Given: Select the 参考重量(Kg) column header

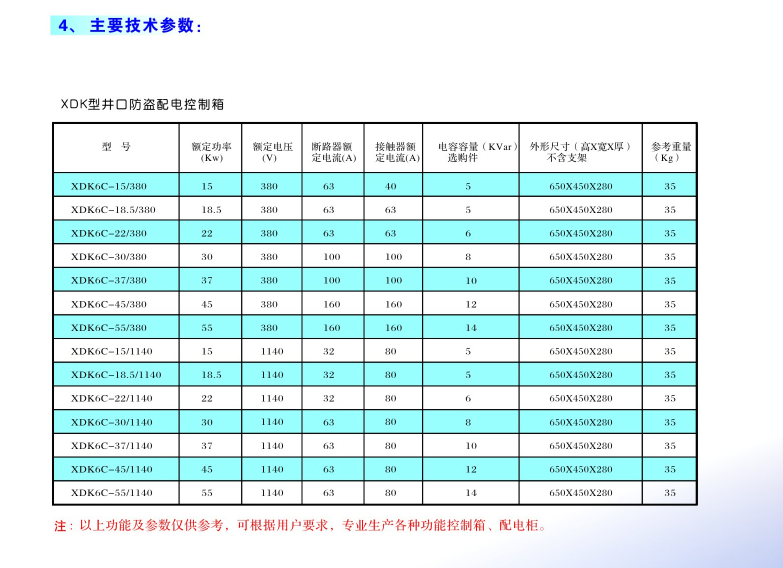Looking at the screenshot, I should click(x=670, y=151).
